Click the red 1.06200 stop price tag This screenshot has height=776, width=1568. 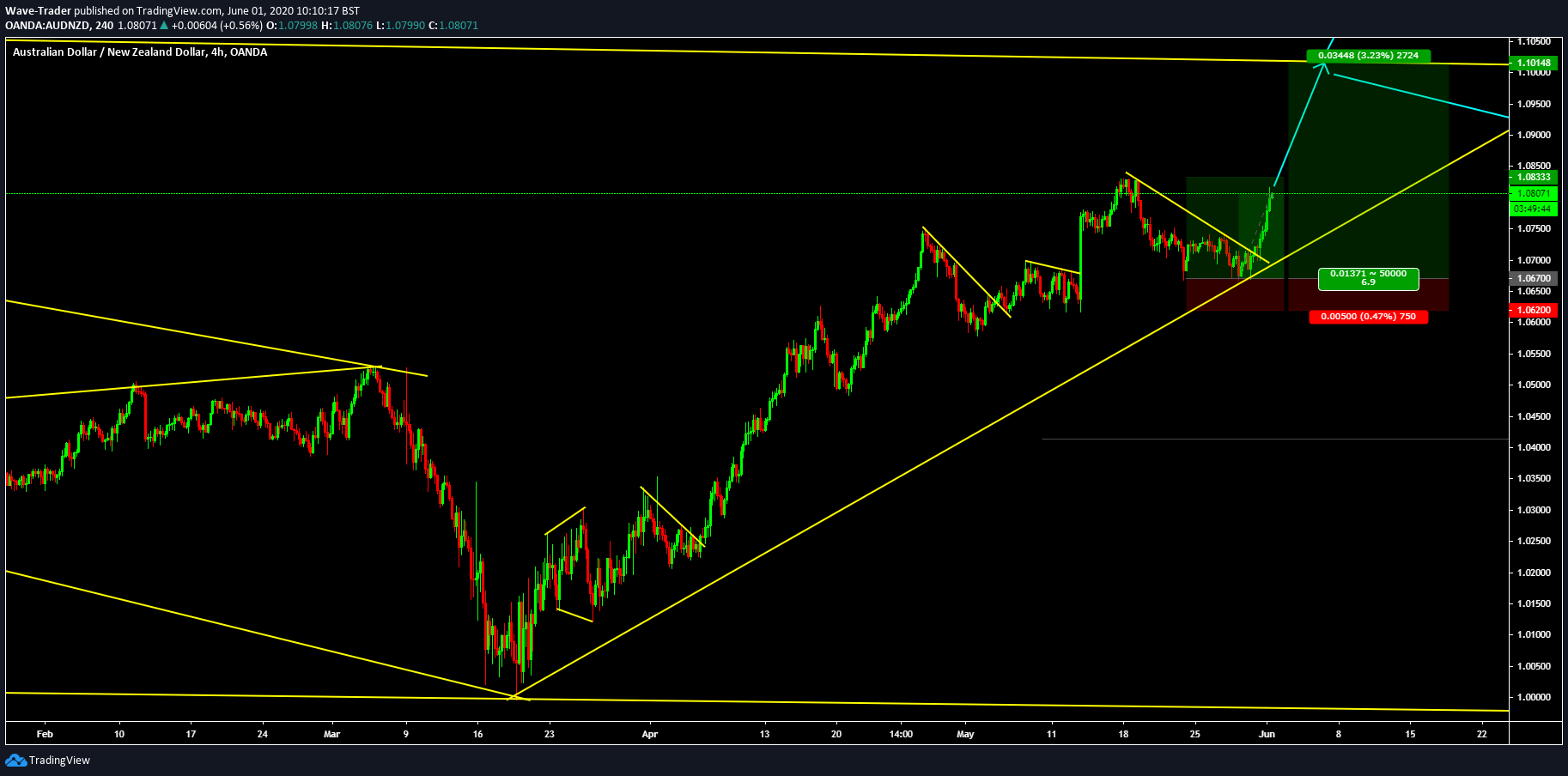pos(1534,310)
